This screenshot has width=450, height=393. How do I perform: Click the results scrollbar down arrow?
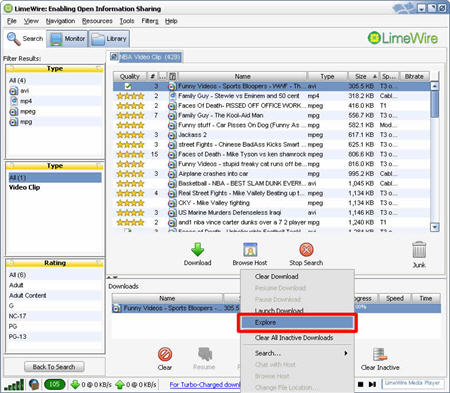(x=434, y=227)
